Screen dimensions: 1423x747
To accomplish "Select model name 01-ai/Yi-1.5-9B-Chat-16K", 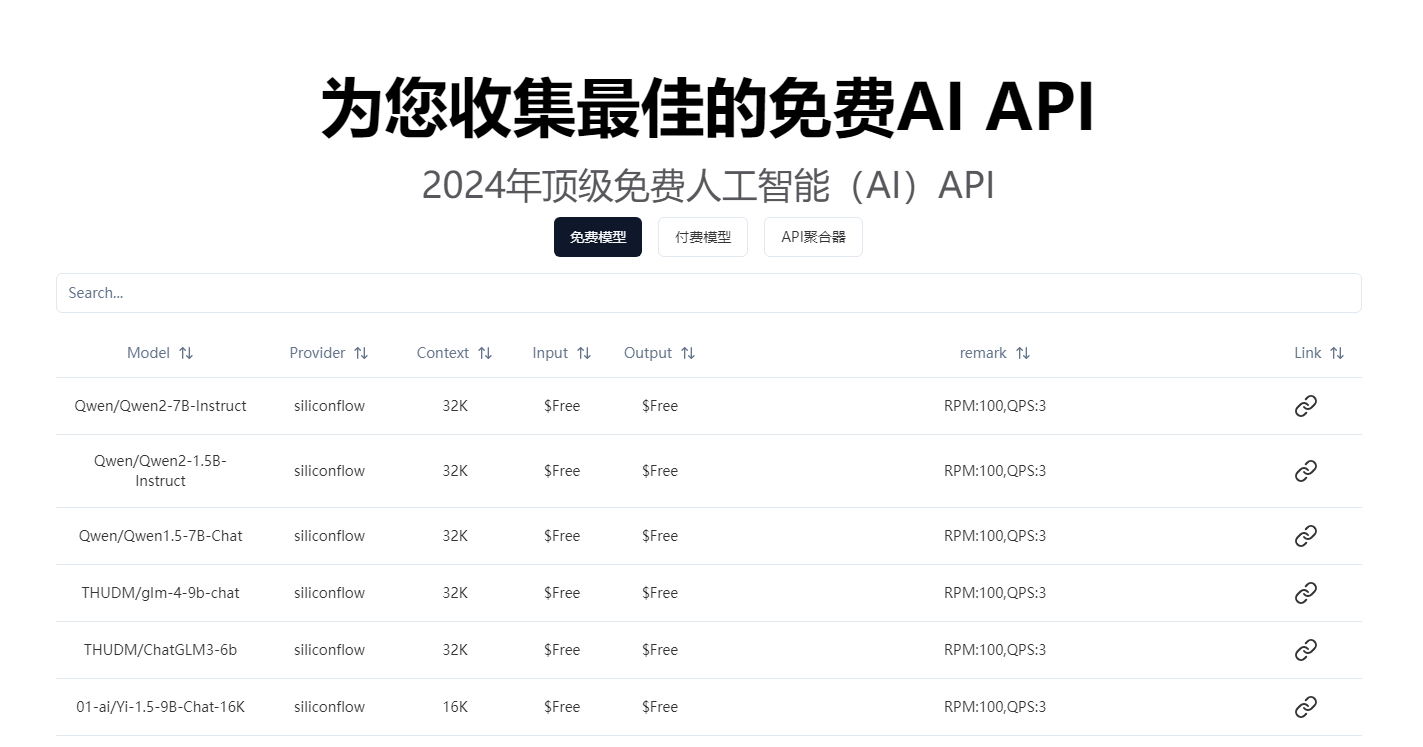I will coord(160,707).
